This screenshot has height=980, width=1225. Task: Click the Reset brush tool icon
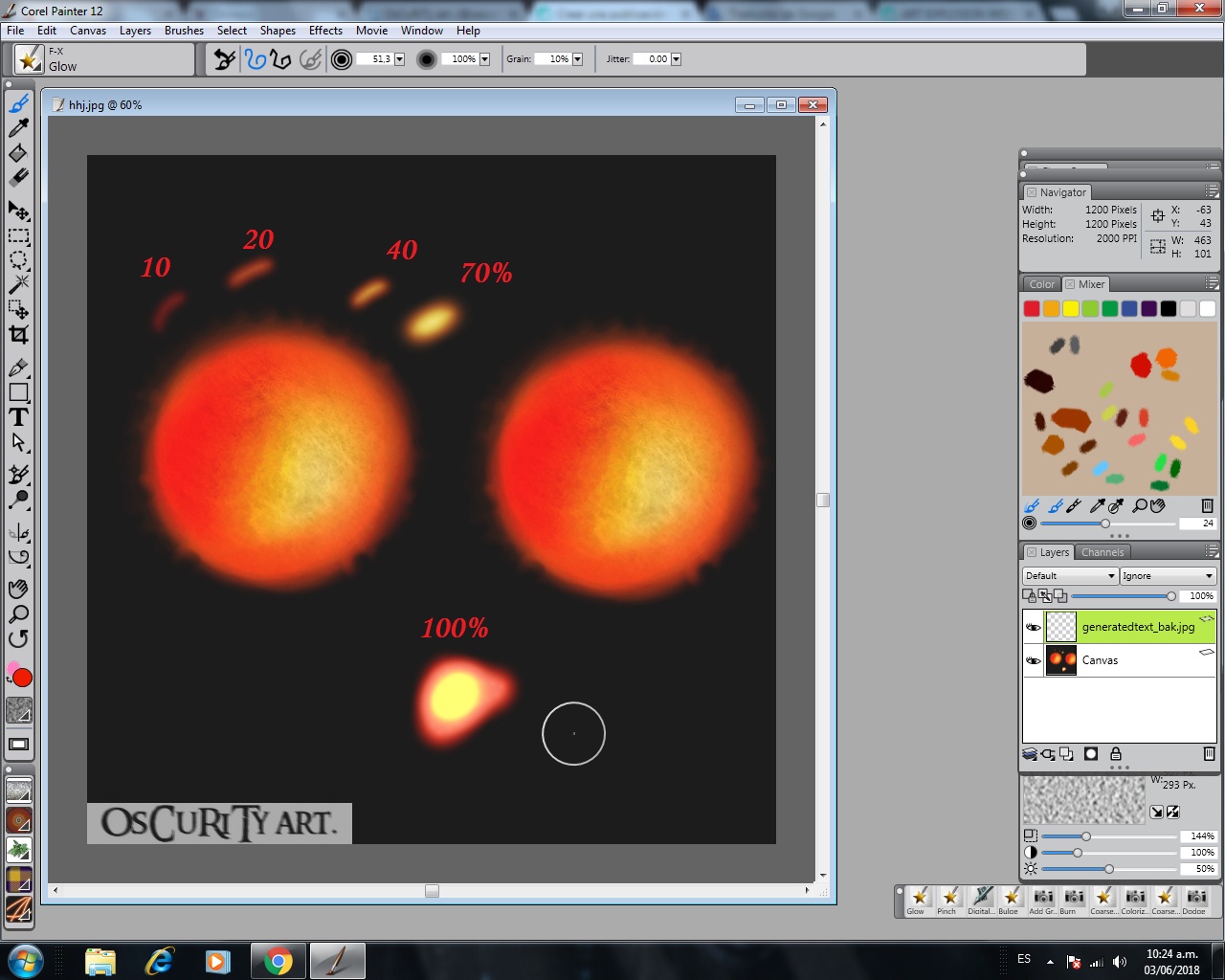[x=225, y=59]
